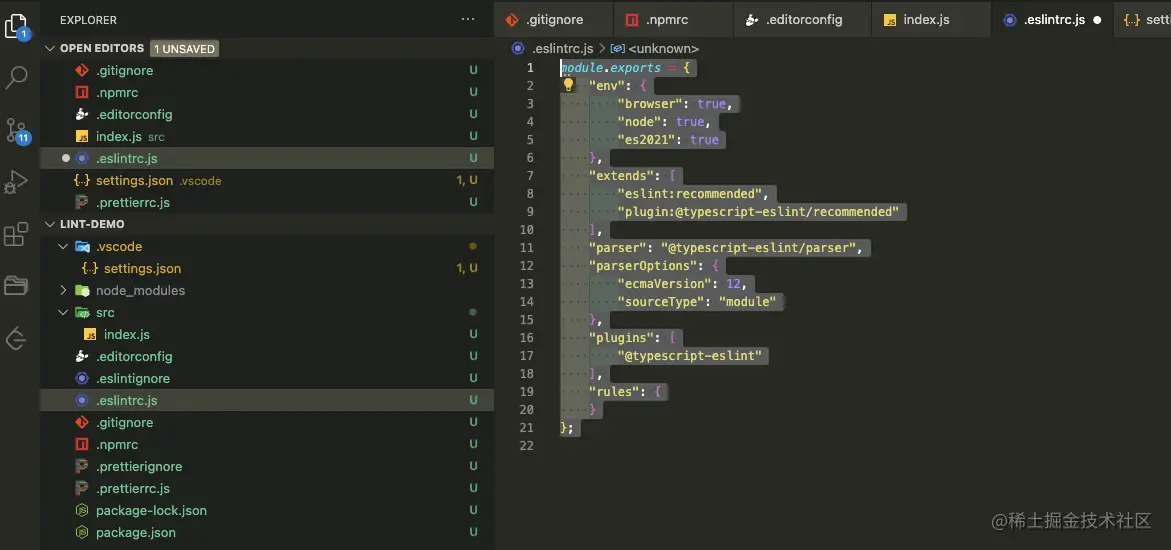This screenshot has height=550, width=1171.
Task: Collapse the src folder chevron
Action: pos(63,312)
